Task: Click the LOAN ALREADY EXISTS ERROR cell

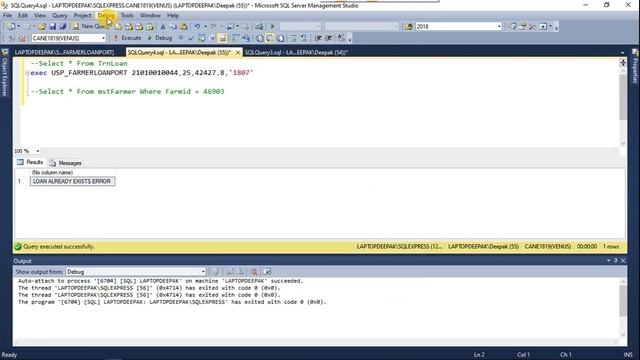Action: pos(72,181)
